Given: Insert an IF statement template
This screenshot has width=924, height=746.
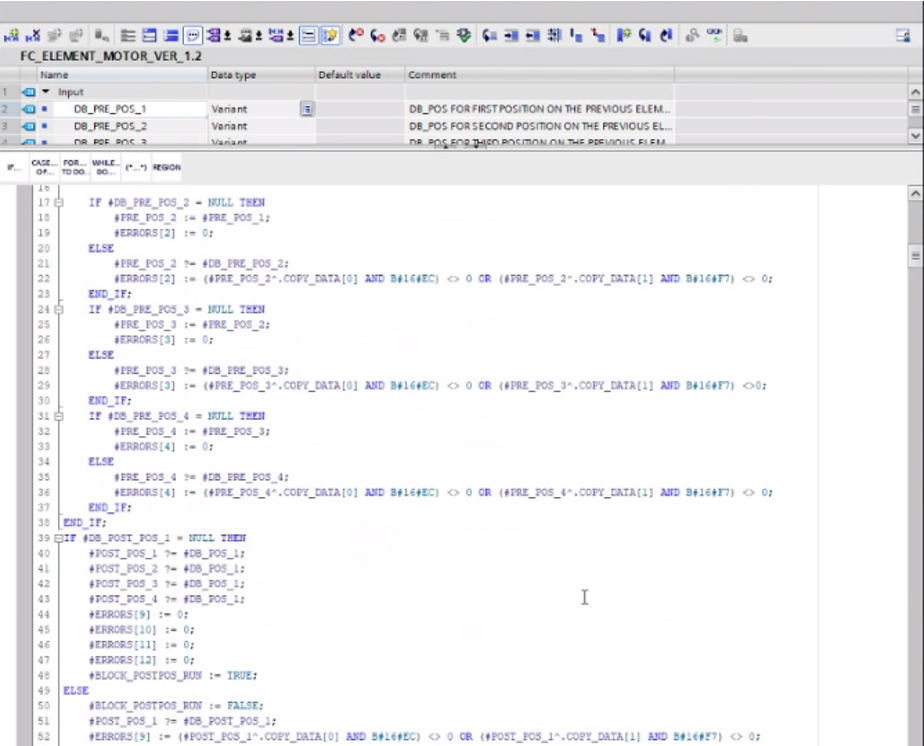Looking at the screenshot, I should tap(14, 167).
